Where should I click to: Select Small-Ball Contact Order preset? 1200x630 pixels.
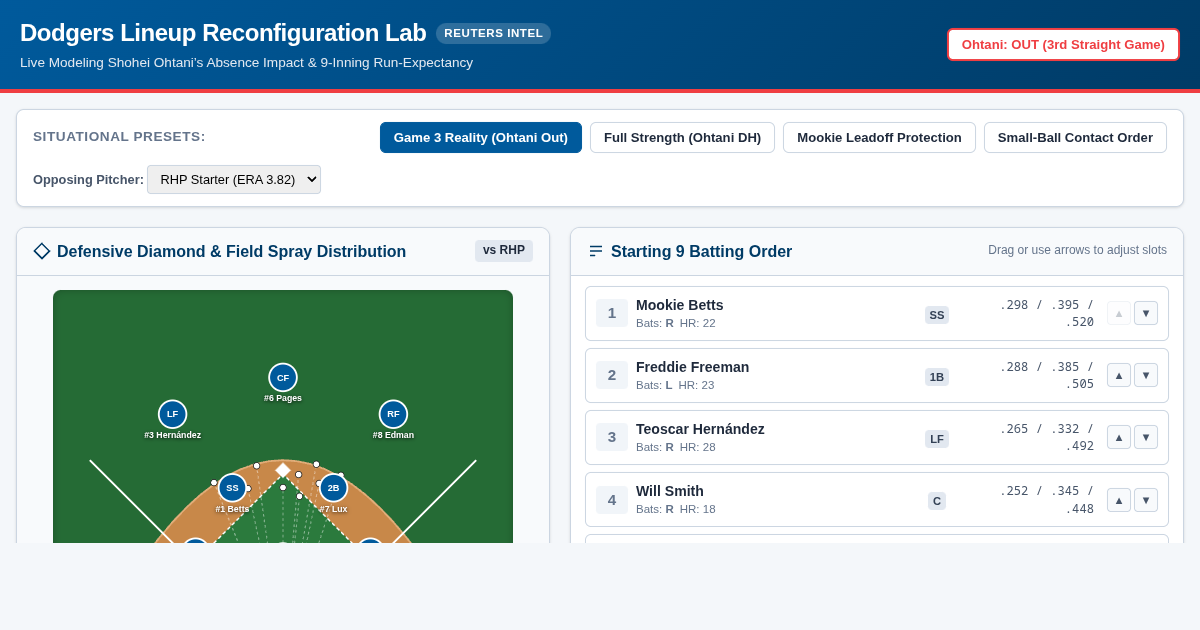click(x=1075, y=138)
